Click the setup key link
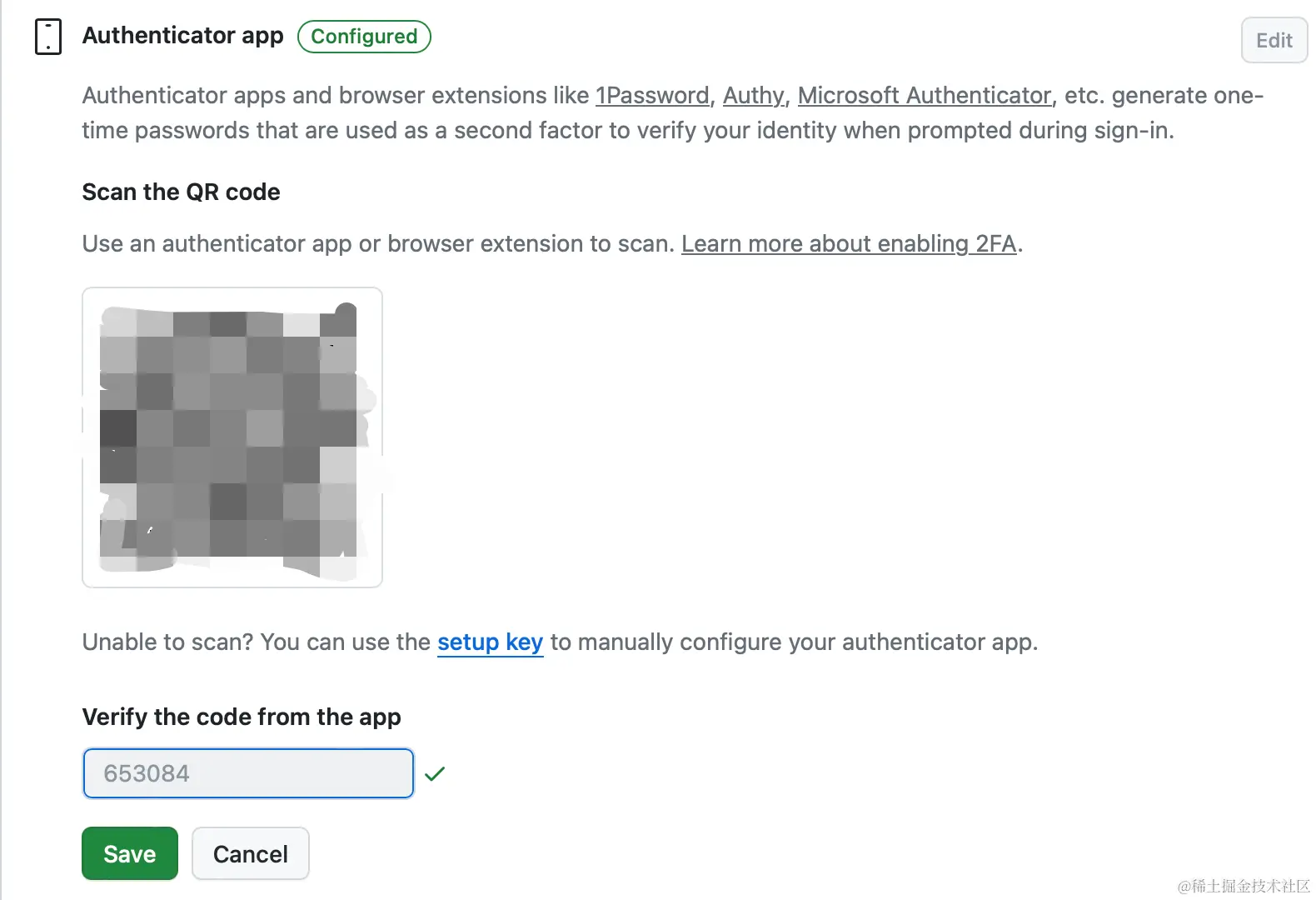Viewport: 1316px width, 900px height. click(x=491, y=642)
